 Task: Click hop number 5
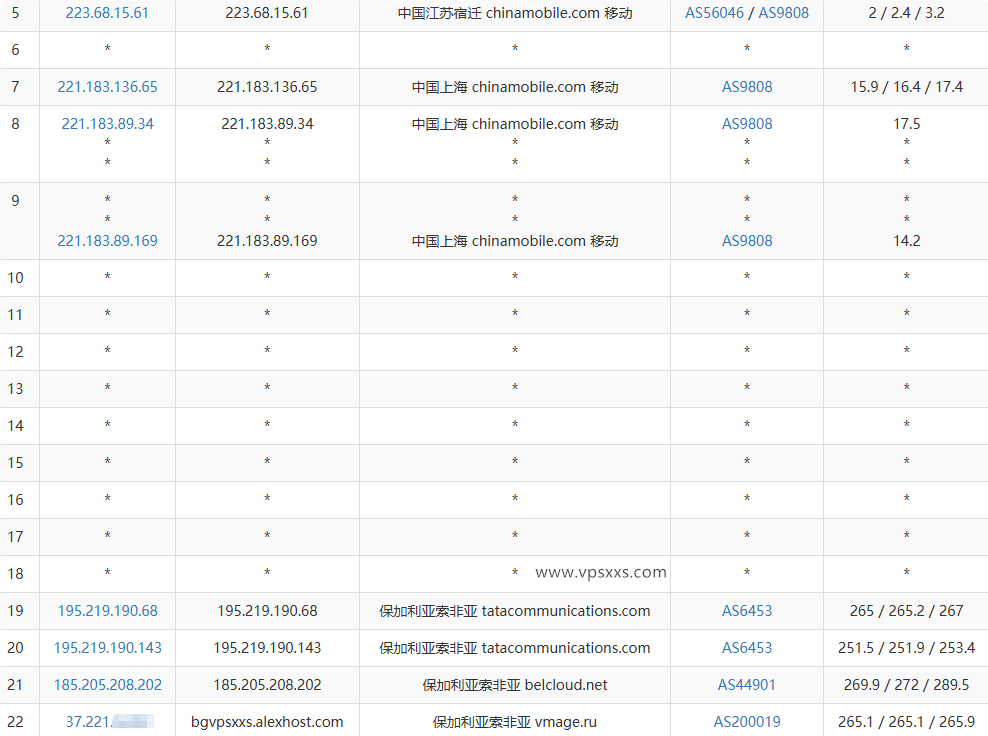point(15,13)
